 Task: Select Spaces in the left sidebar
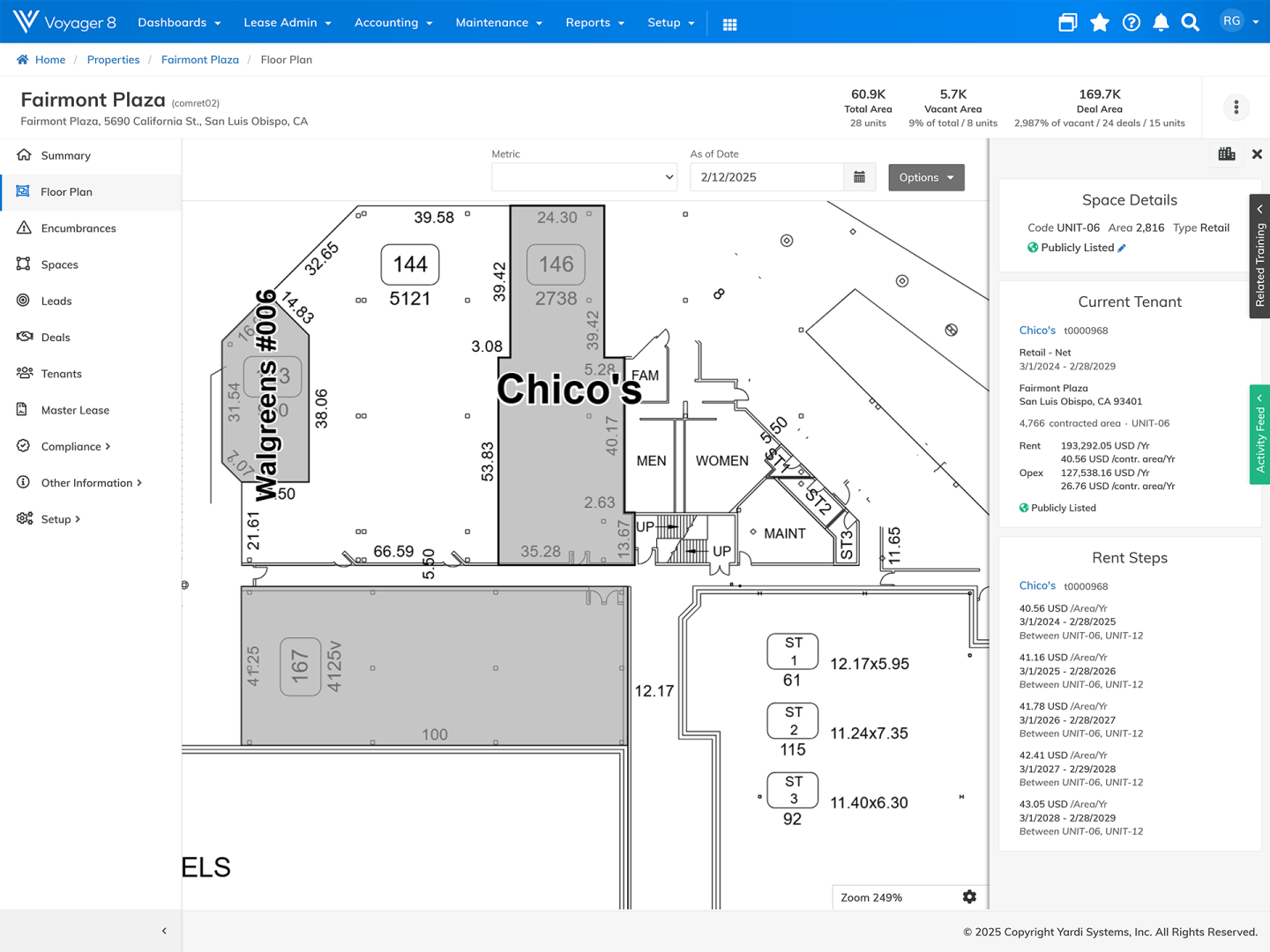coord(59,264)
